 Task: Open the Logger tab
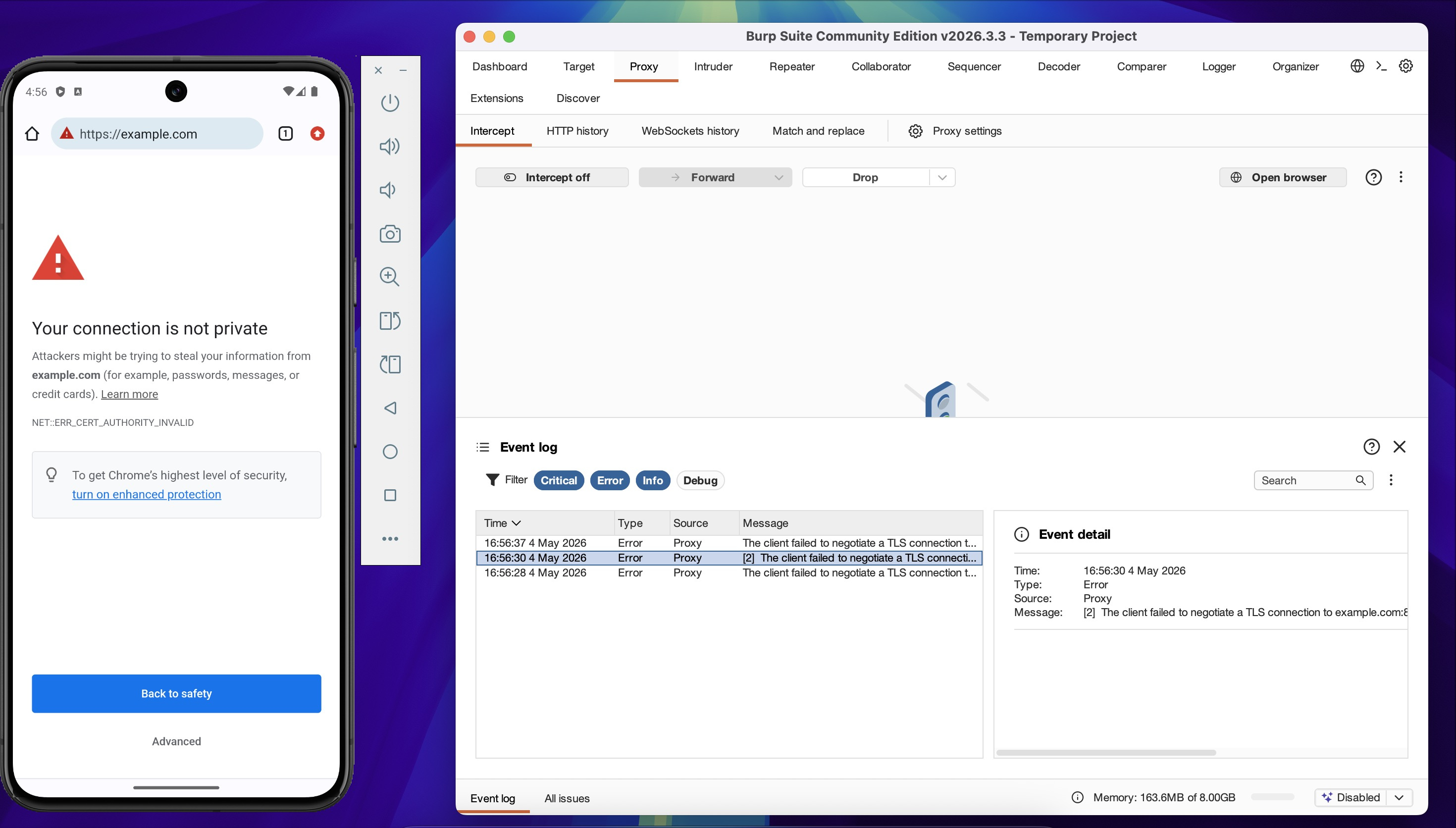coord(1218,66)
